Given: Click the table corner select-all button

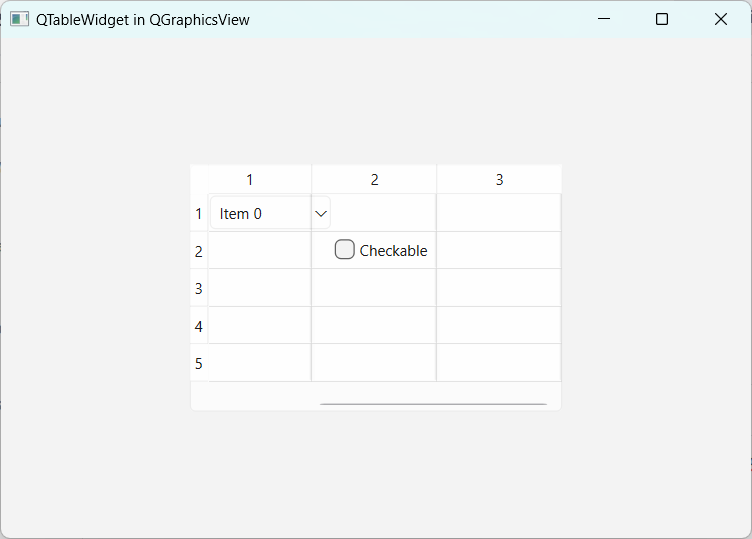Looking at the screenshot, I should (200, 179).
